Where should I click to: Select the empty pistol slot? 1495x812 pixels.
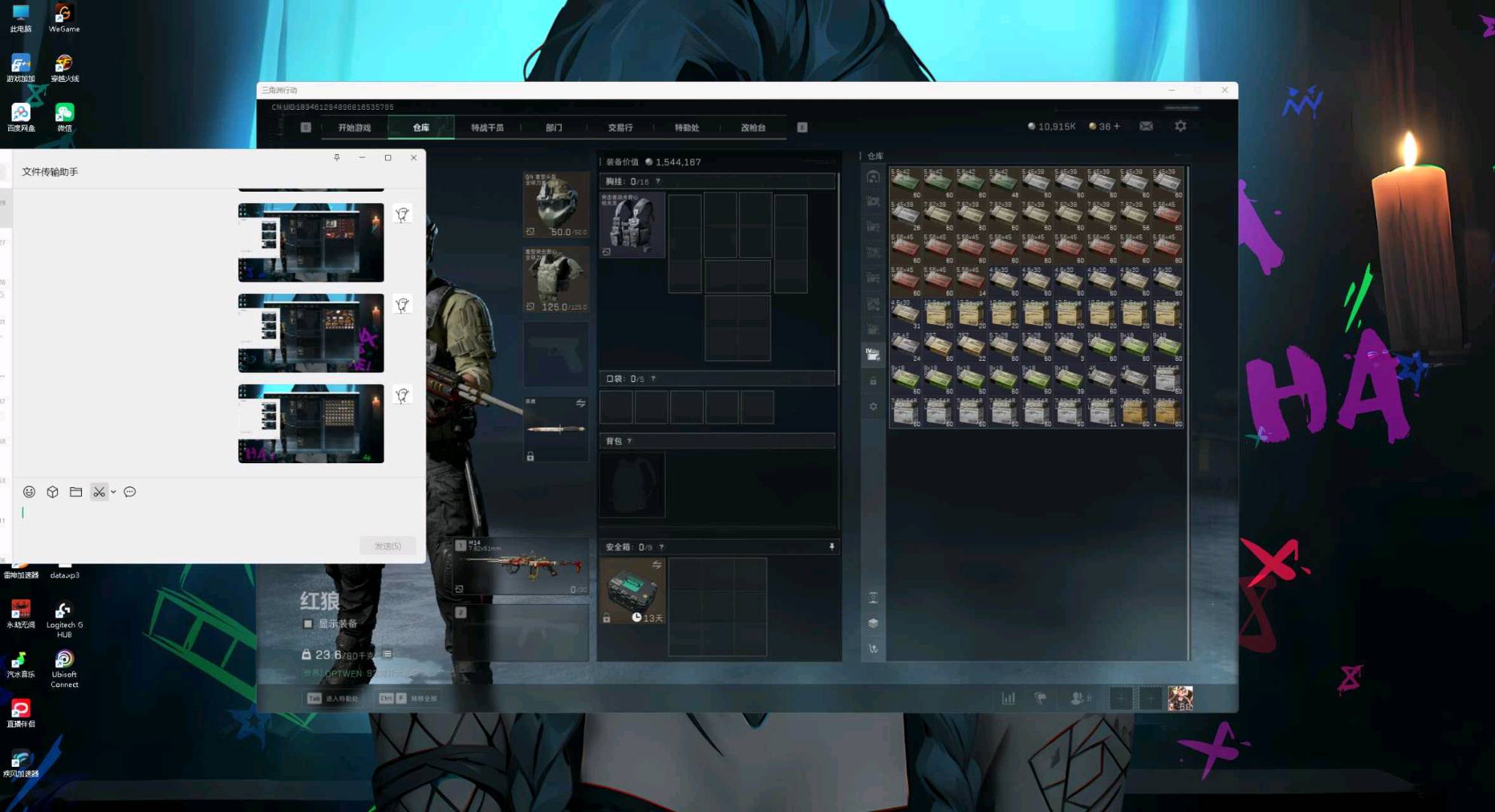click(556, 354)
